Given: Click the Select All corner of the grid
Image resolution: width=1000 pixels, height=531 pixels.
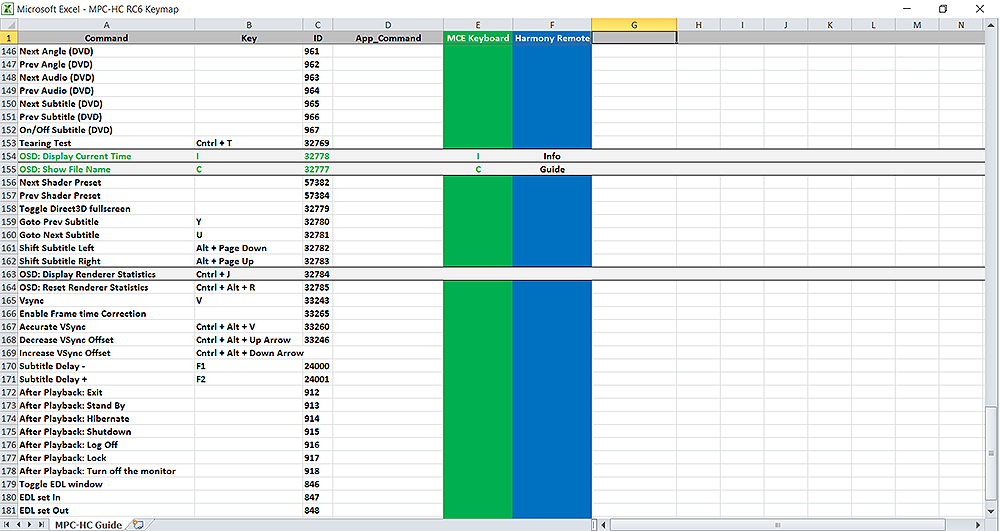Looking at the screenshot, I should [9, 25].
